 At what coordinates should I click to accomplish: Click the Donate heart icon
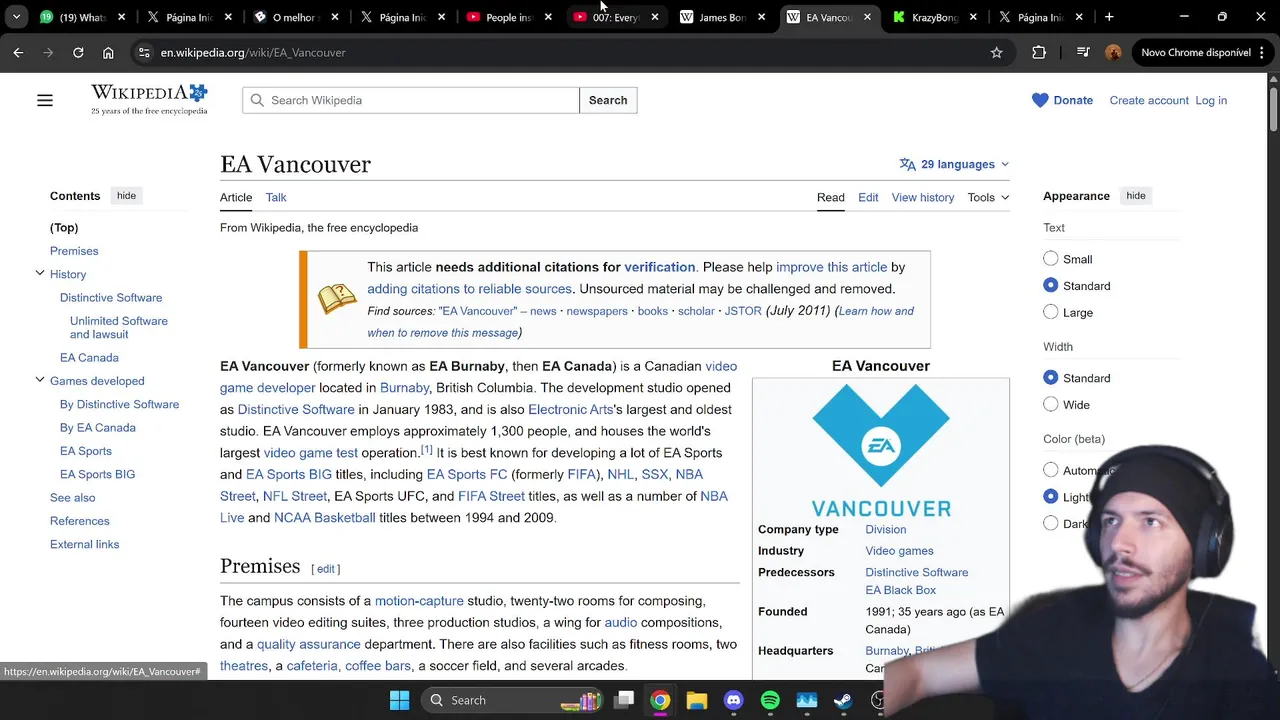coord(1040,100)
